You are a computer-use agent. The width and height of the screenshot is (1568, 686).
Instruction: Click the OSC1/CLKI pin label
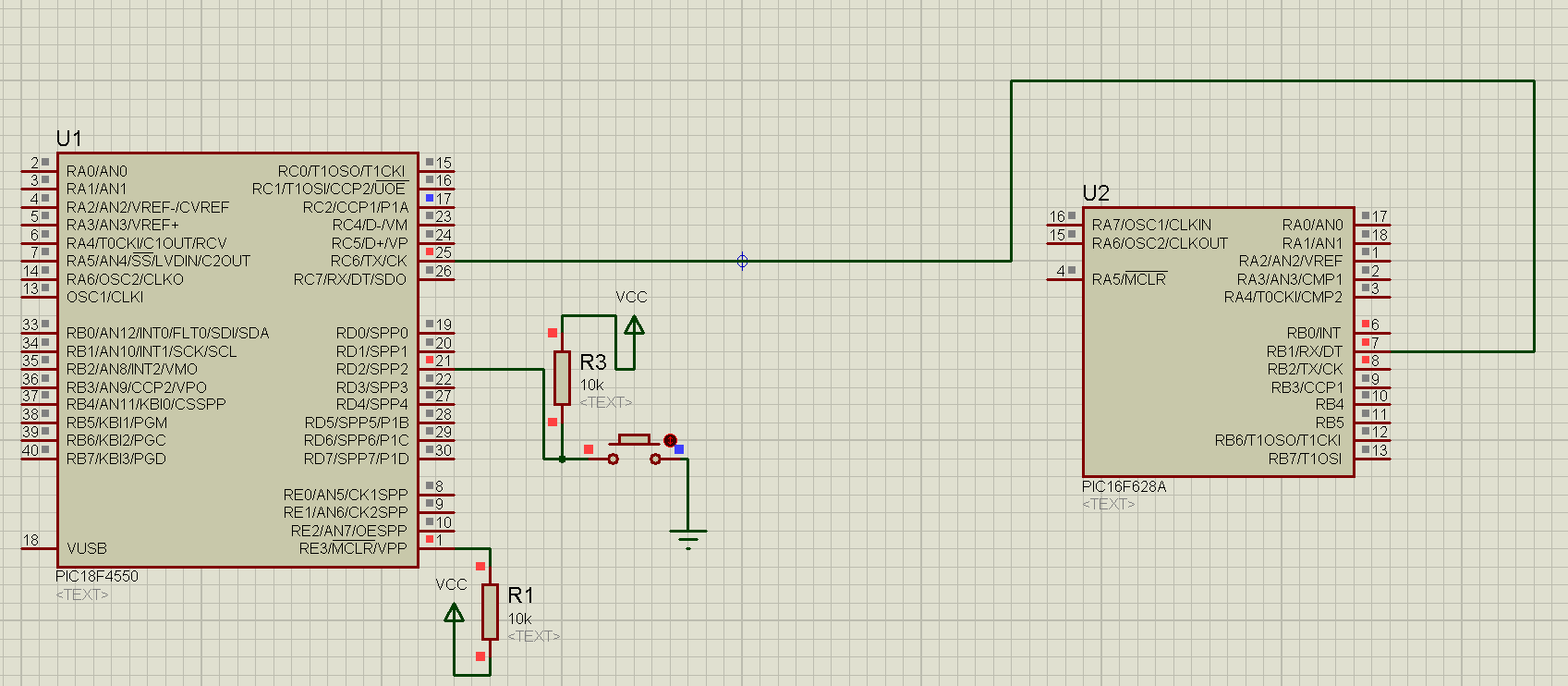point(105,297)
